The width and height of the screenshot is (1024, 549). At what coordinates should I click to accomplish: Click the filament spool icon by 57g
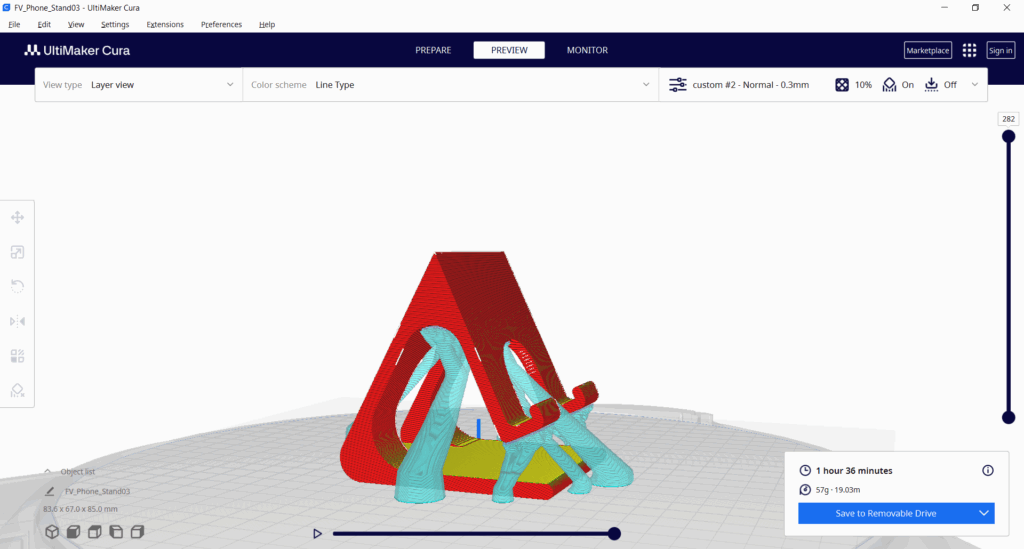point(805,490)
